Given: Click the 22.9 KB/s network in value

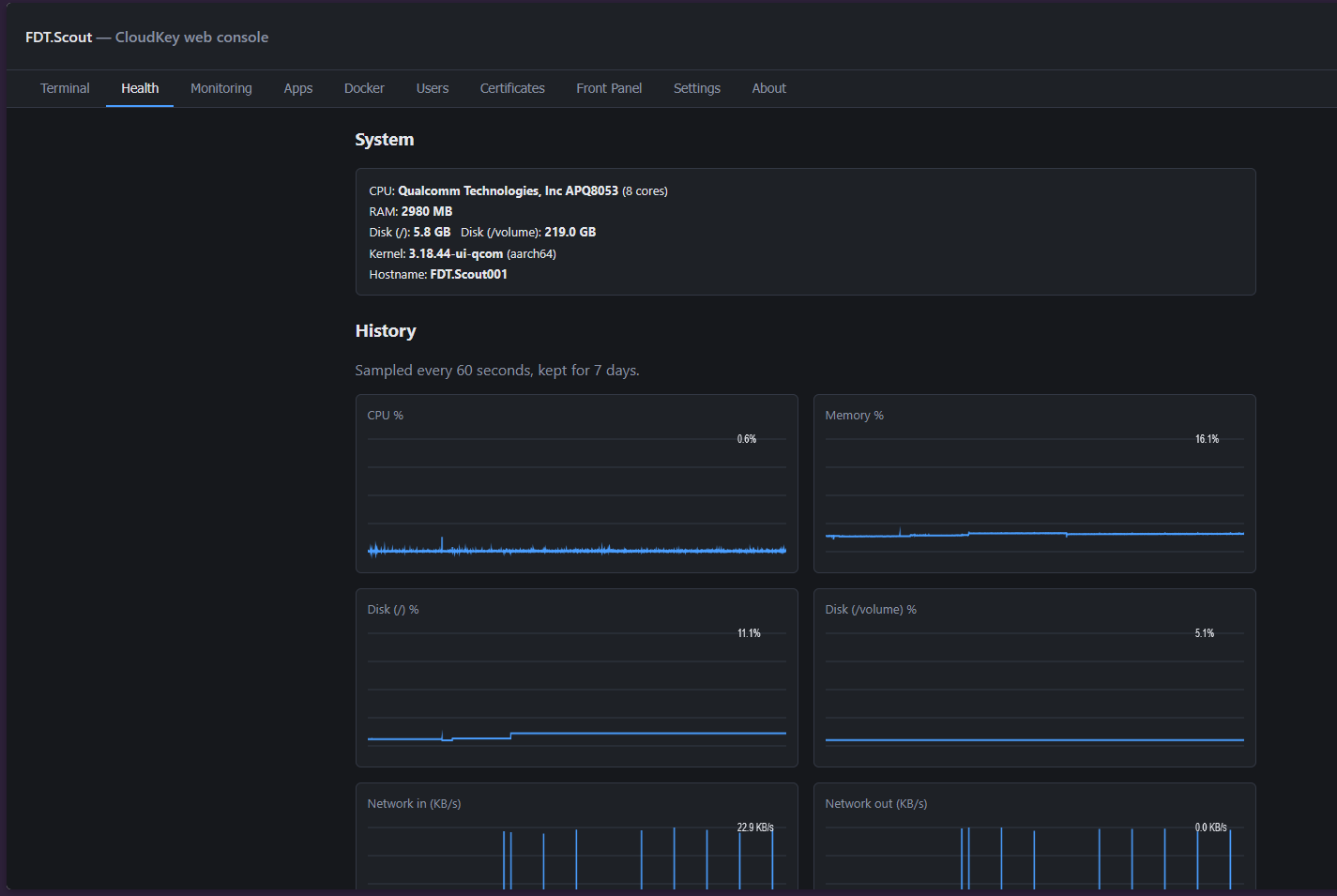Looking at the screenshot, I should [755, 828].
